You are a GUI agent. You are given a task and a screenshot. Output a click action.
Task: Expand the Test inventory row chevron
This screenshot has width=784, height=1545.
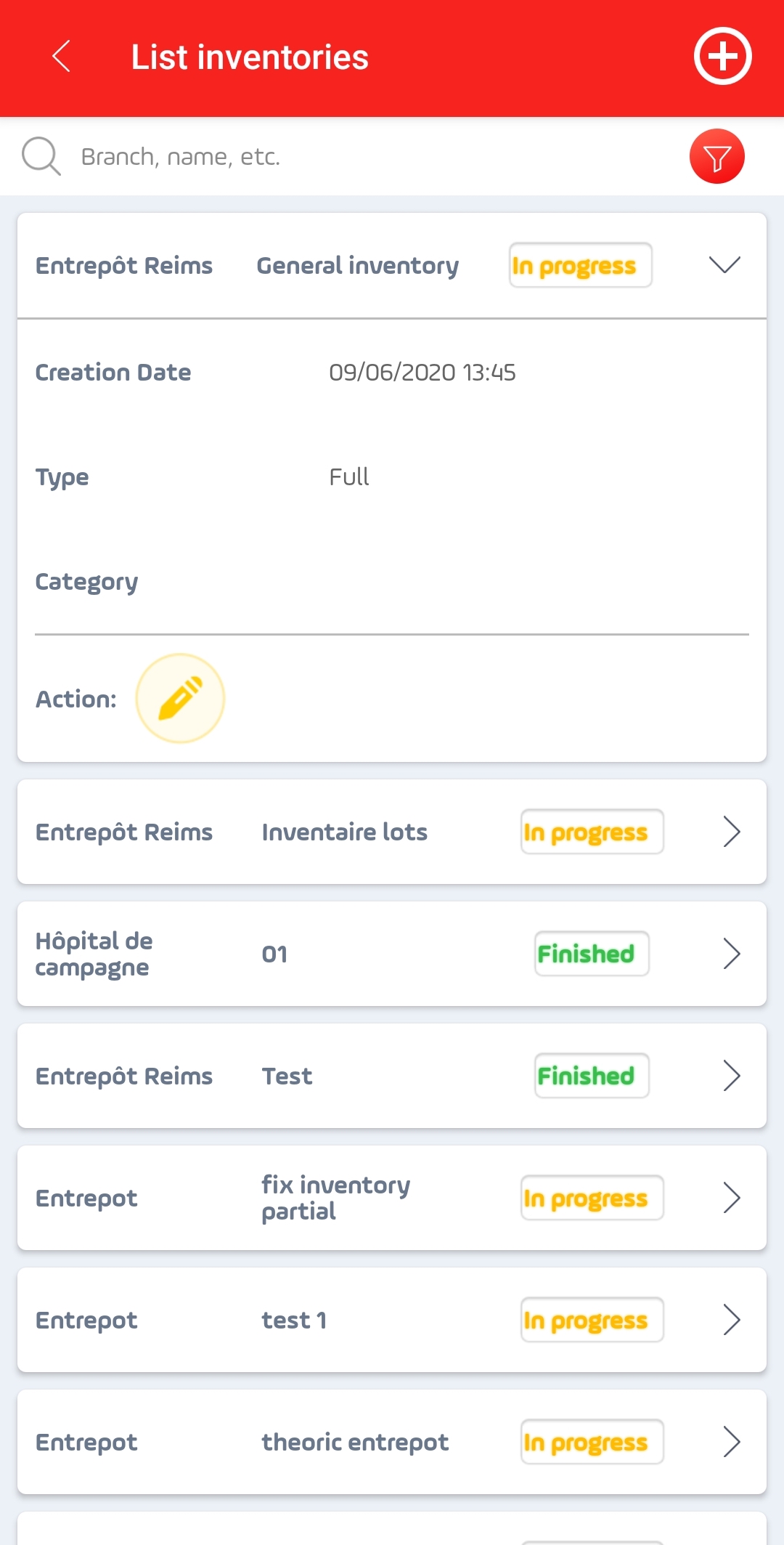[732, 1076]
